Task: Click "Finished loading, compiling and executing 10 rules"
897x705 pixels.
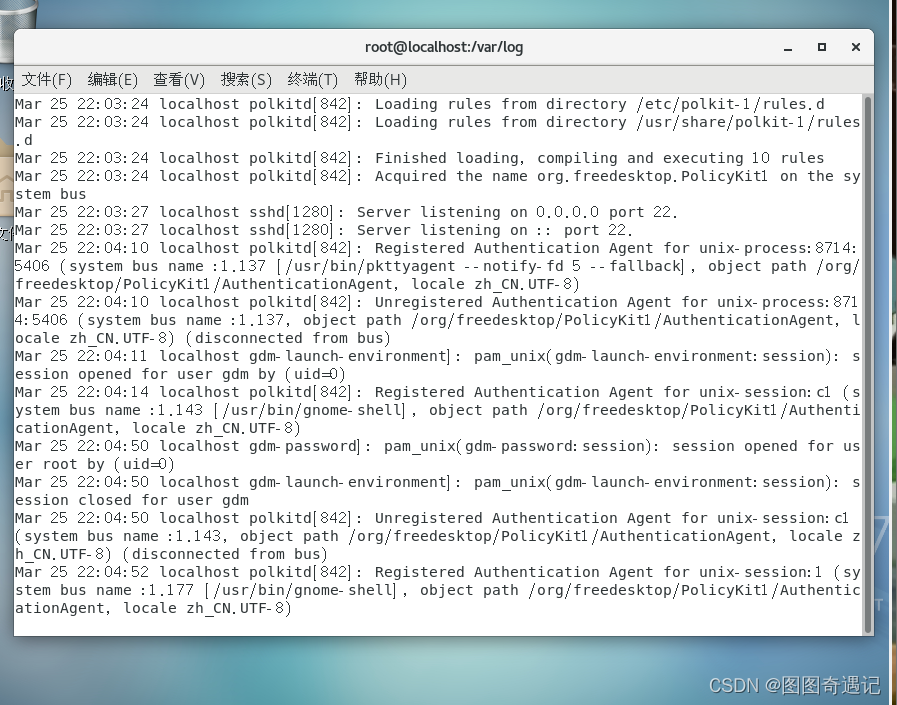Action: tap(600, 159)
